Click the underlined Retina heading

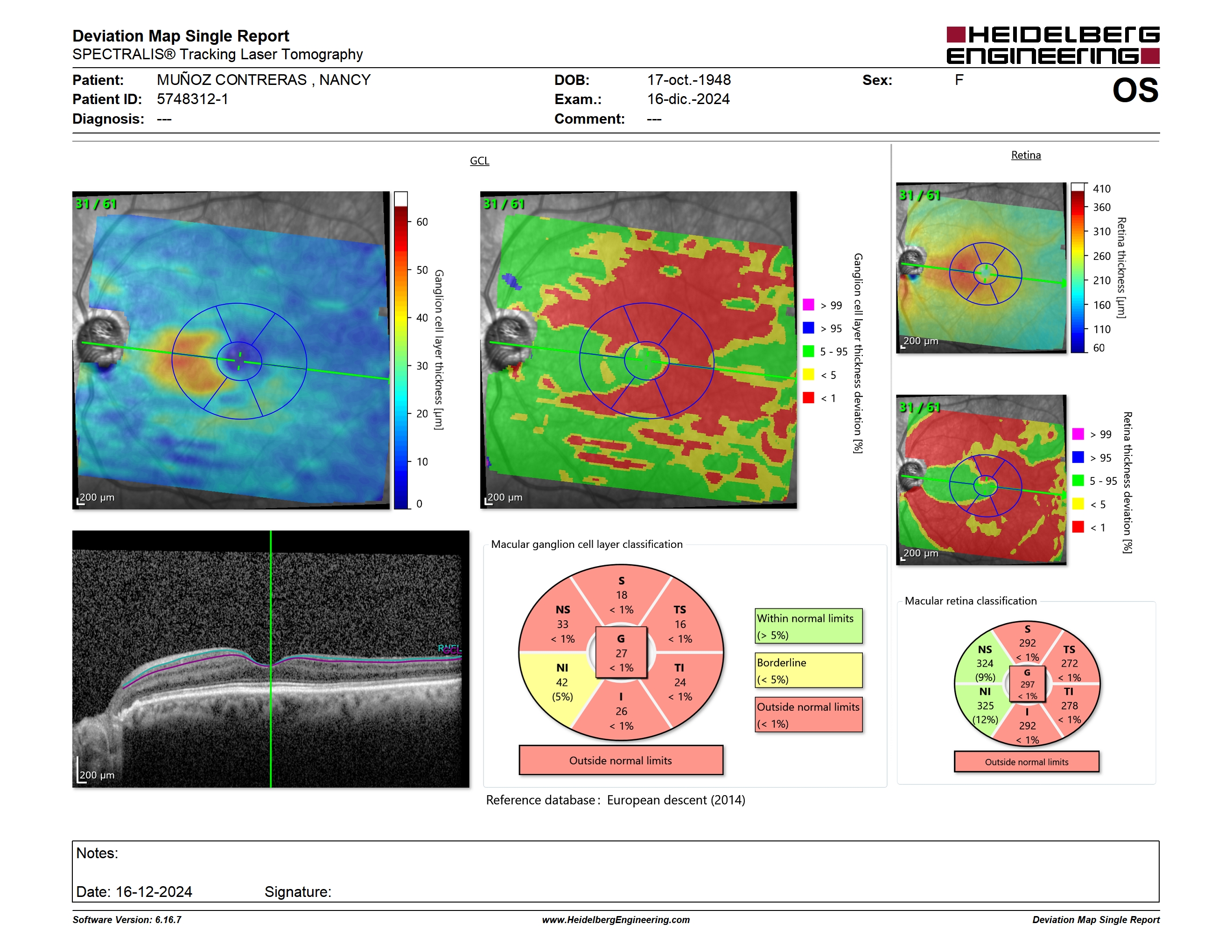click(1026, 155)
